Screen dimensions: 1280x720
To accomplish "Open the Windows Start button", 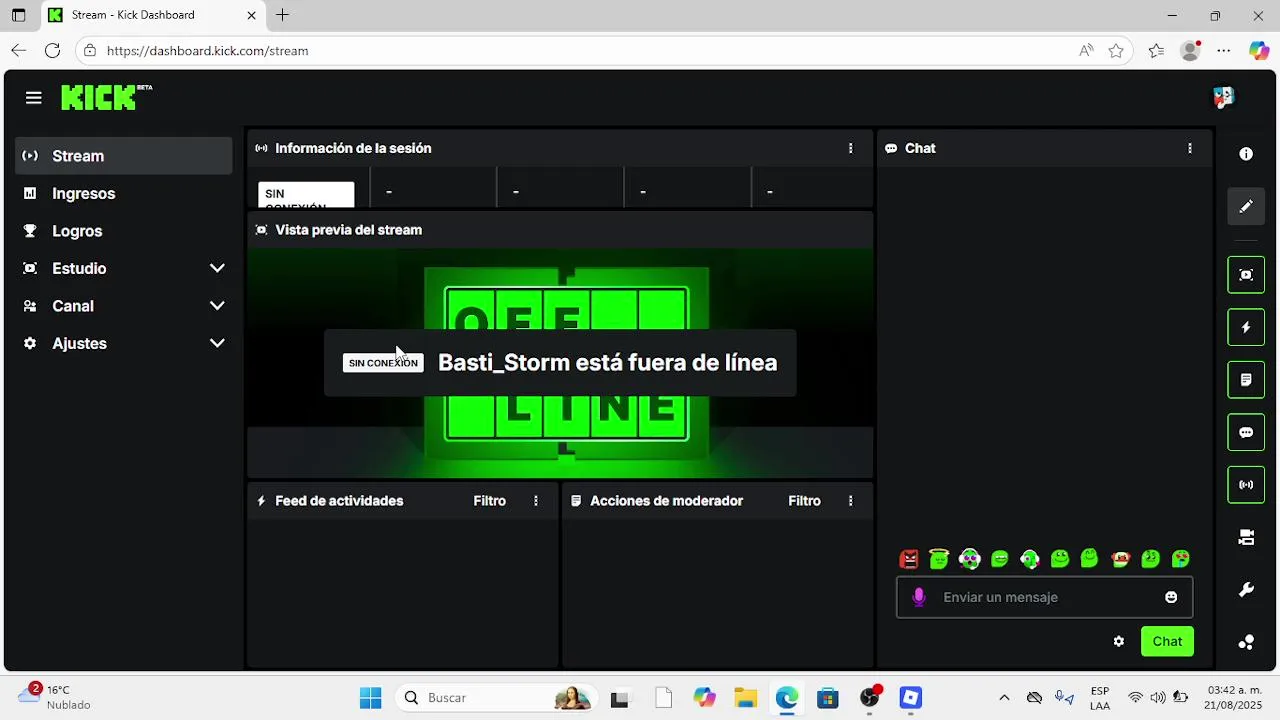I will [370, 698].
